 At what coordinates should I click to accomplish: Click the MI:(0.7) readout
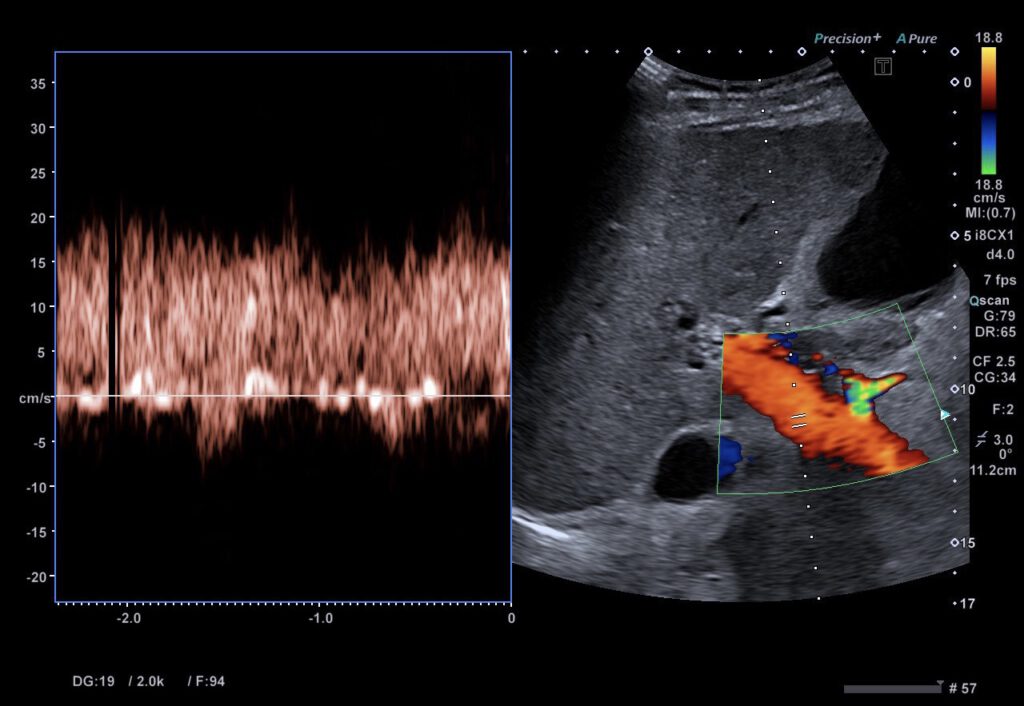click(x=990, y=213)
